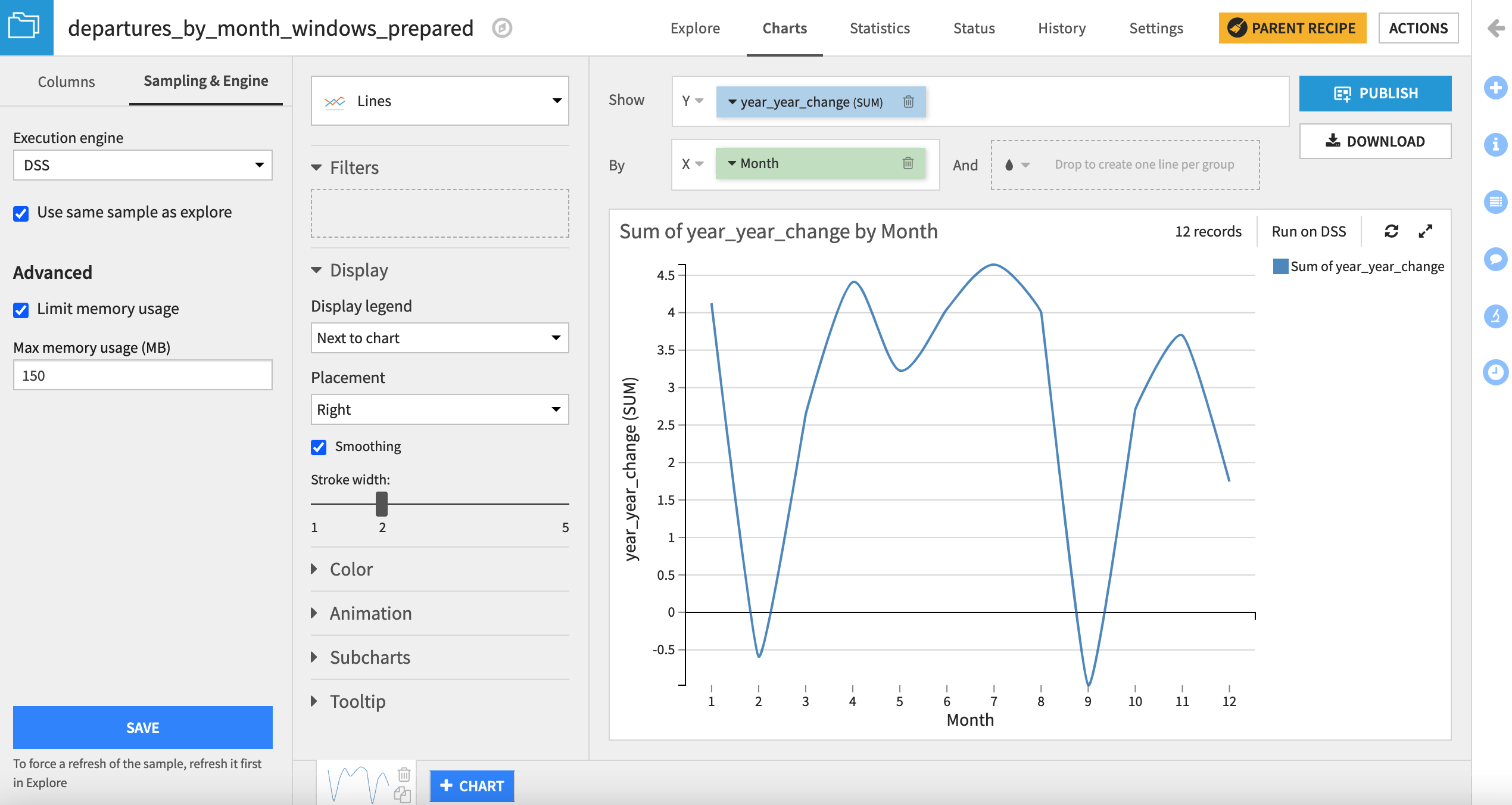Delete the Month dimension using its trash icon
1512x805 pixels.
pyautogui.click(x=908, y=163)
